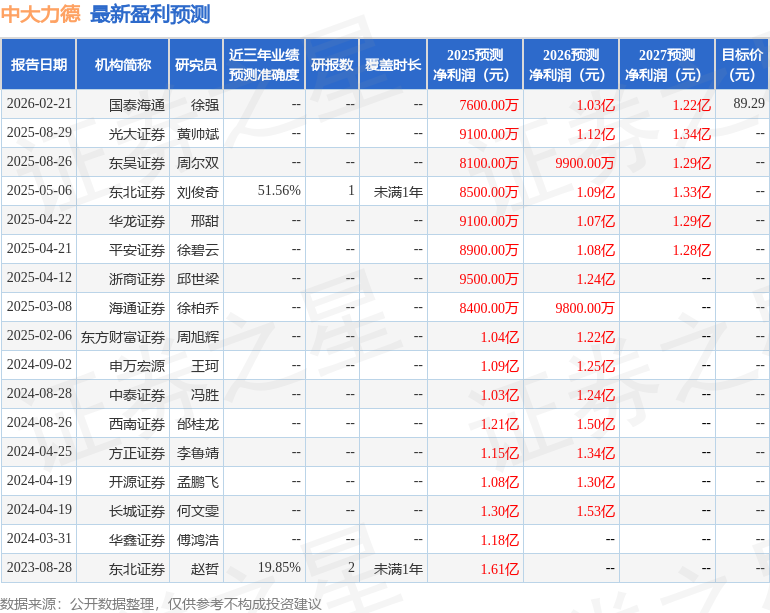Image resolution: width=770 pixels, height=613 pixels.
Task: Click the 研报数 column header
Action: [x=332, y=64]
